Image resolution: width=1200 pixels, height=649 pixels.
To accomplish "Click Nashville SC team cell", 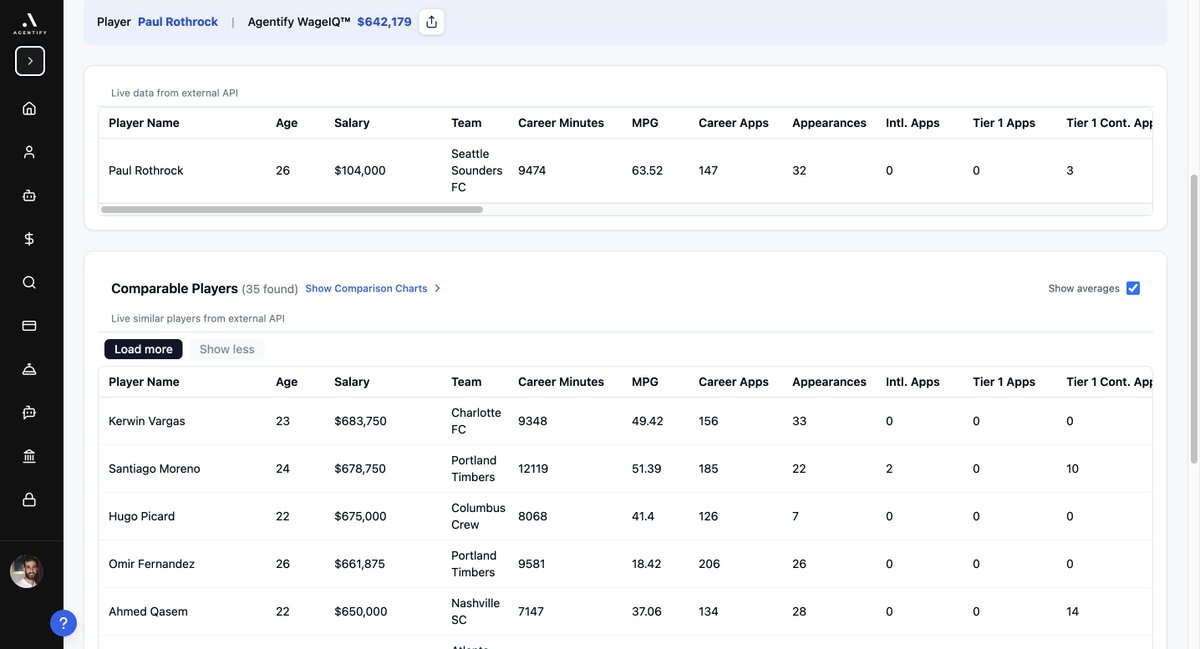I will 475,612.
